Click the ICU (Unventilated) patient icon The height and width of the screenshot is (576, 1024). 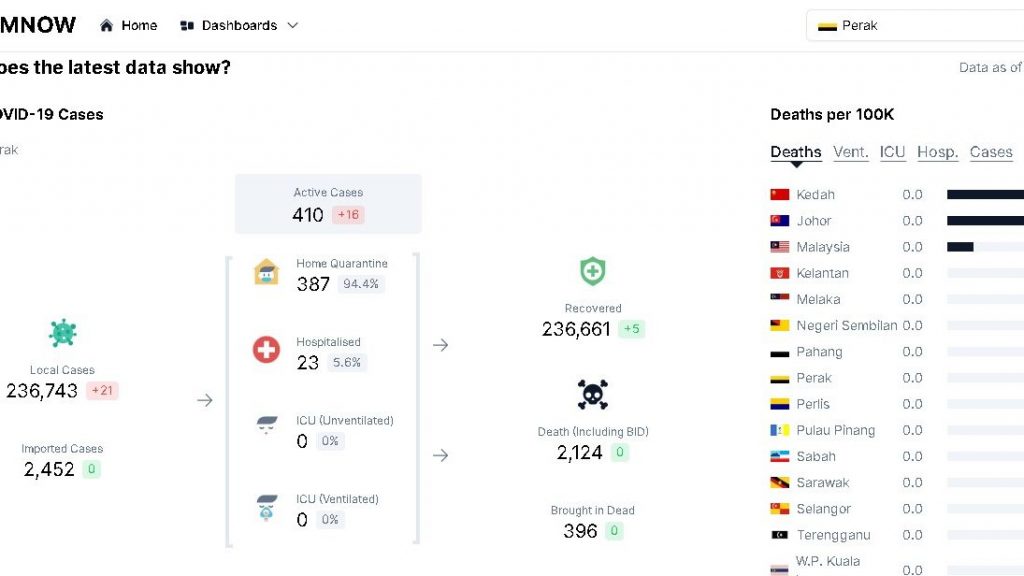pos(266,426)
